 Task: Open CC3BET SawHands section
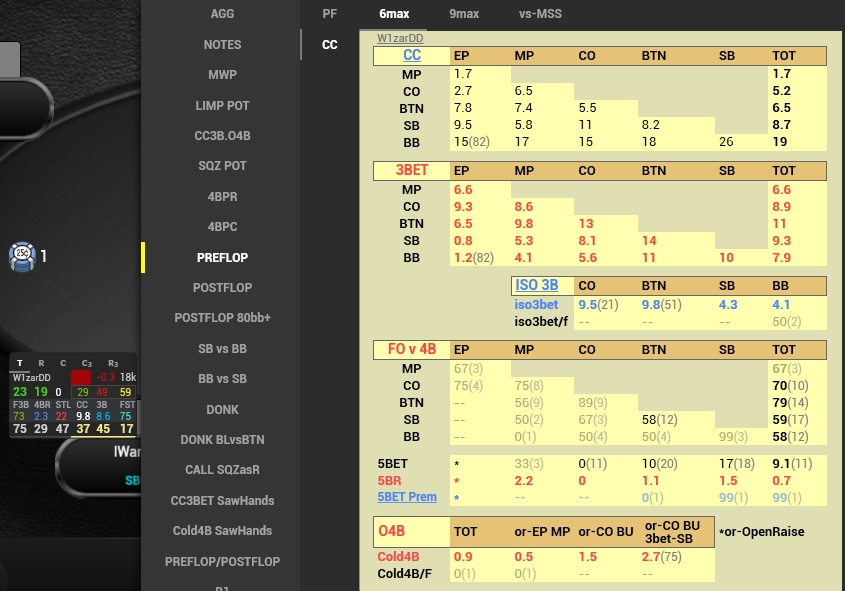222,500
